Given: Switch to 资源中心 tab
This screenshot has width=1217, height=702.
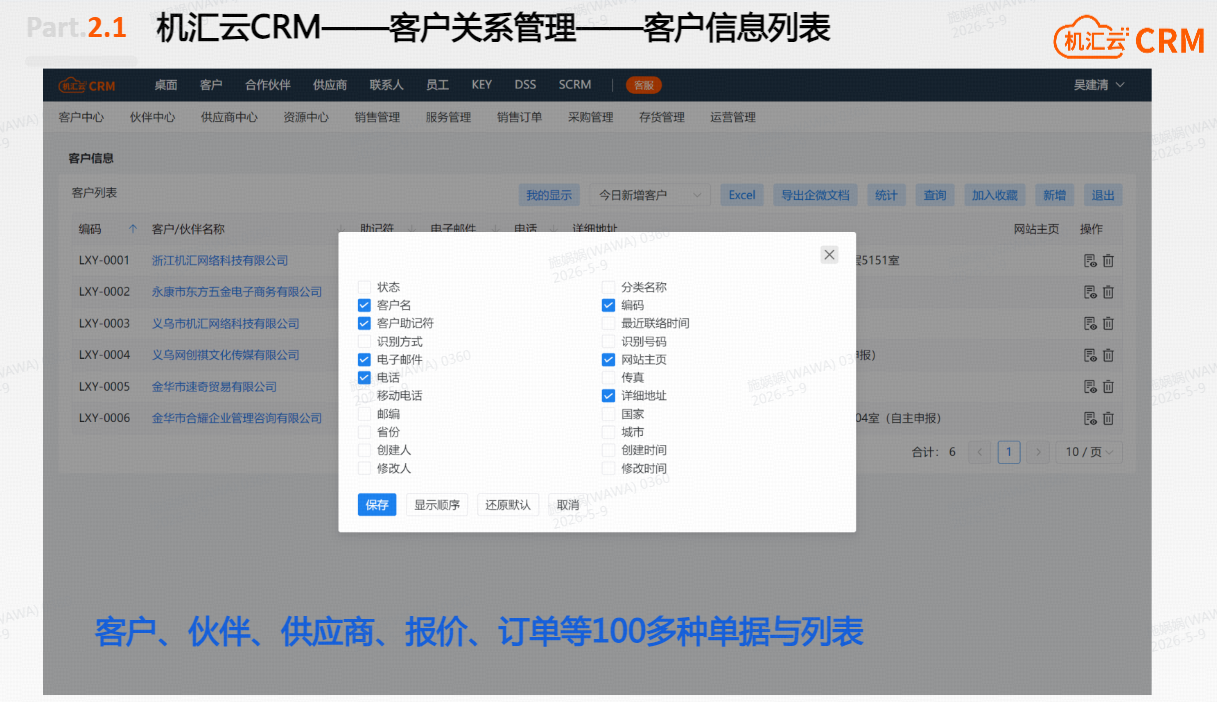Looking at the screenshot, I should 306,117.
